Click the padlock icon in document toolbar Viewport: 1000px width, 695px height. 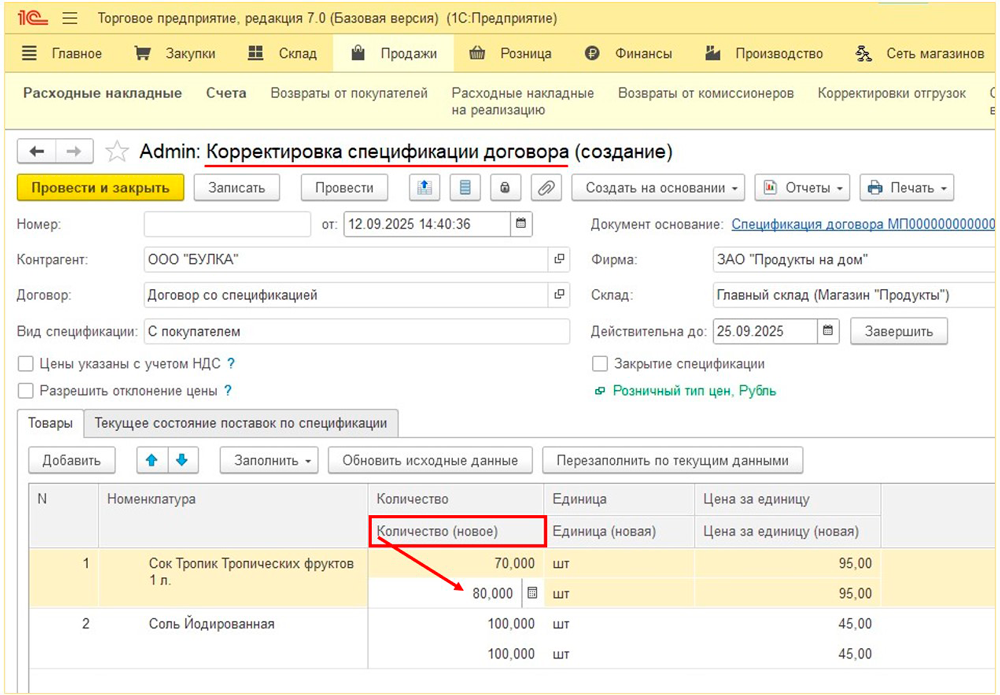(x=505, y=187)
